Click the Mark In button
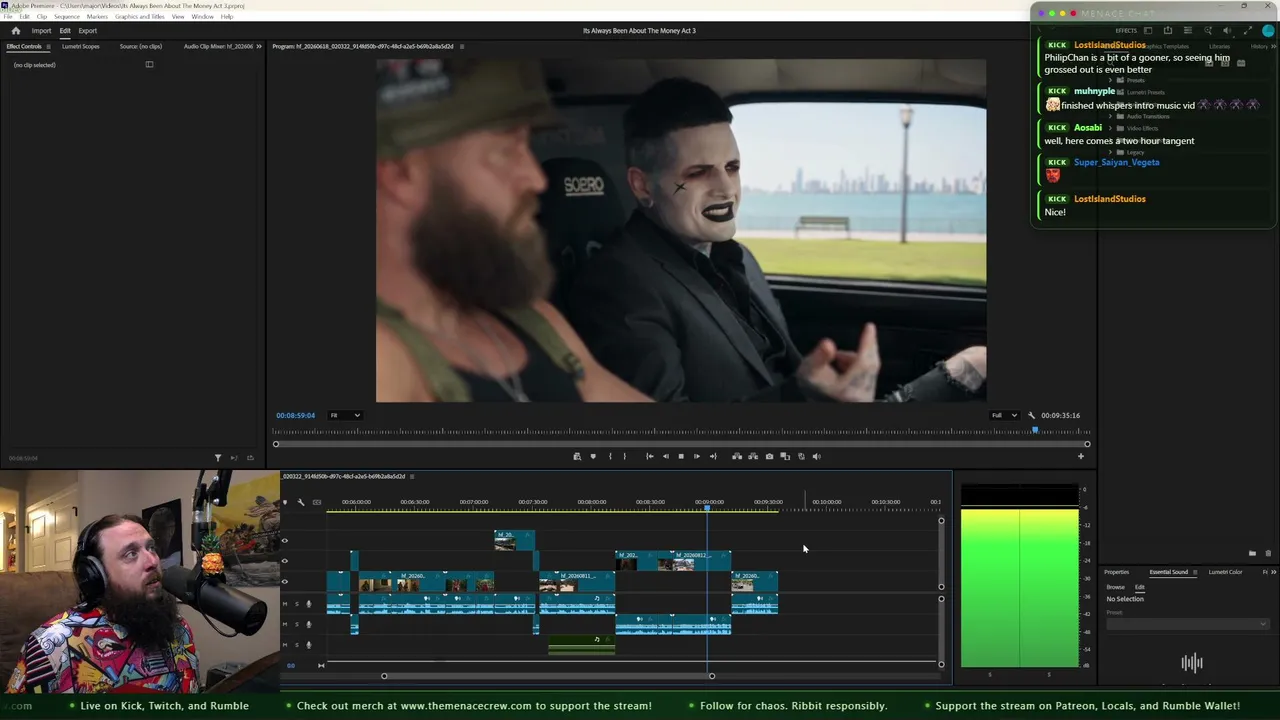This screenshot has height=720, width=1280. pyautogui.click(x=610, y=457)
